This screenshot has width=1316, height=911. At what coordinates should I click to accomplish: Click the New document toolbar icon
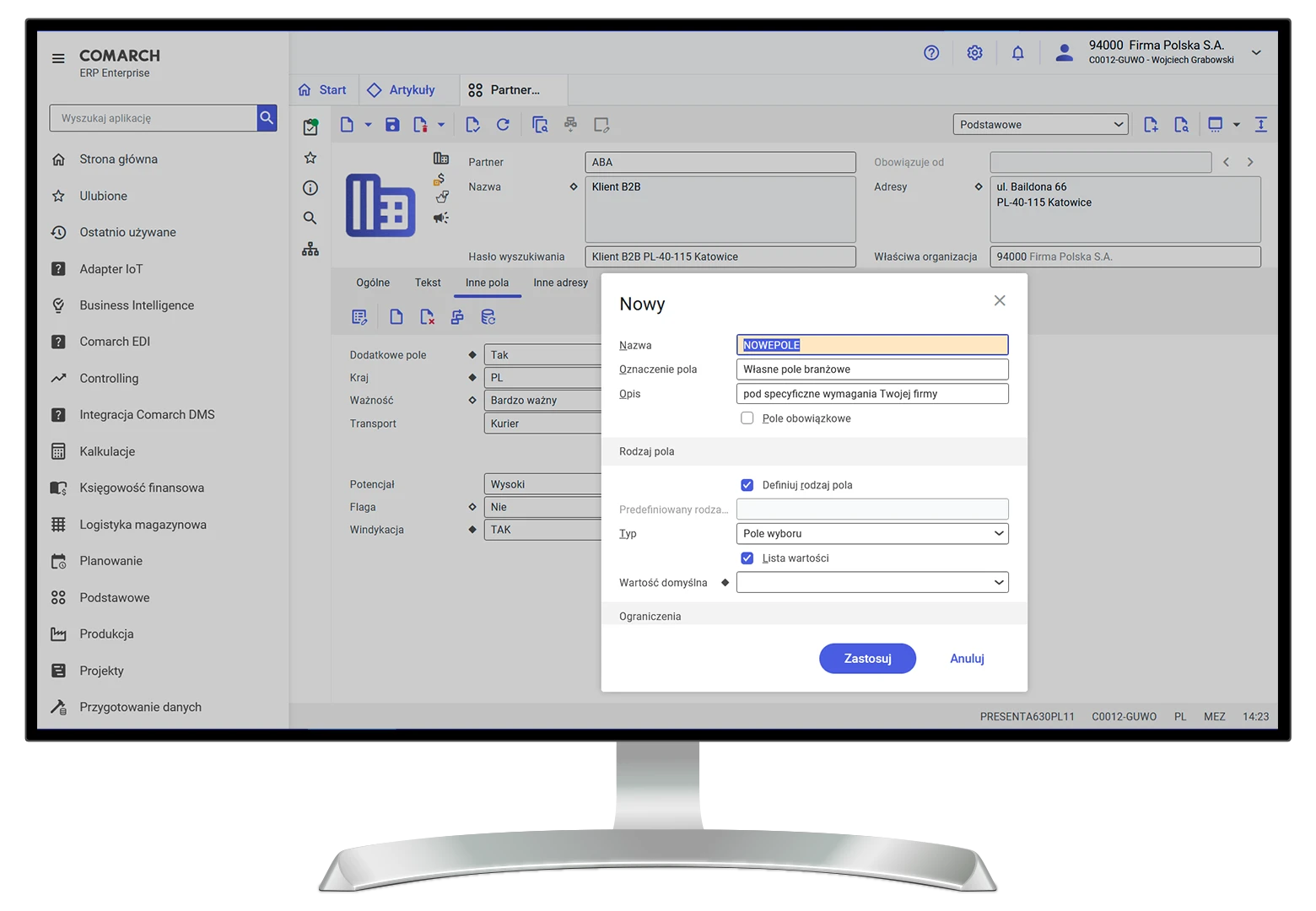(x=347, y=125)
